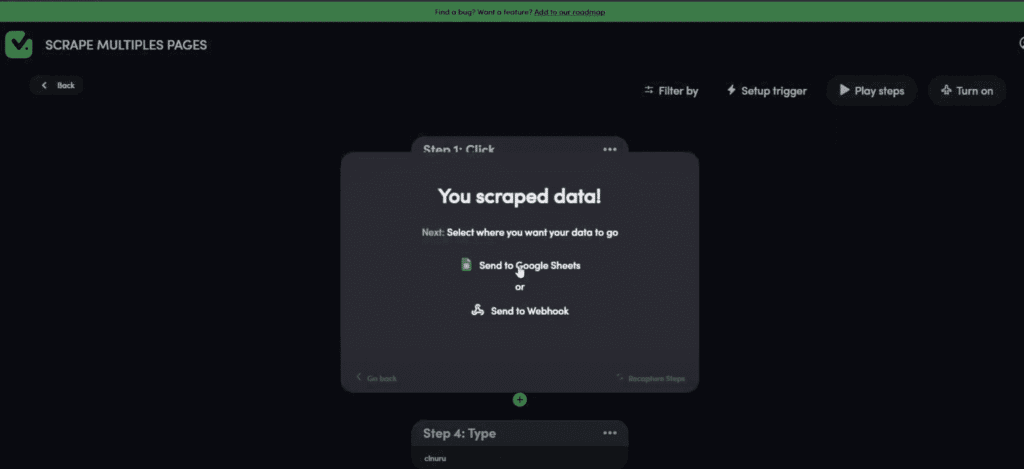Image resolution: width=1024 pixels, height=469 pixels.
Task: Click the Back button under the title
Action: pyautogui.click(x=57, y=85)
